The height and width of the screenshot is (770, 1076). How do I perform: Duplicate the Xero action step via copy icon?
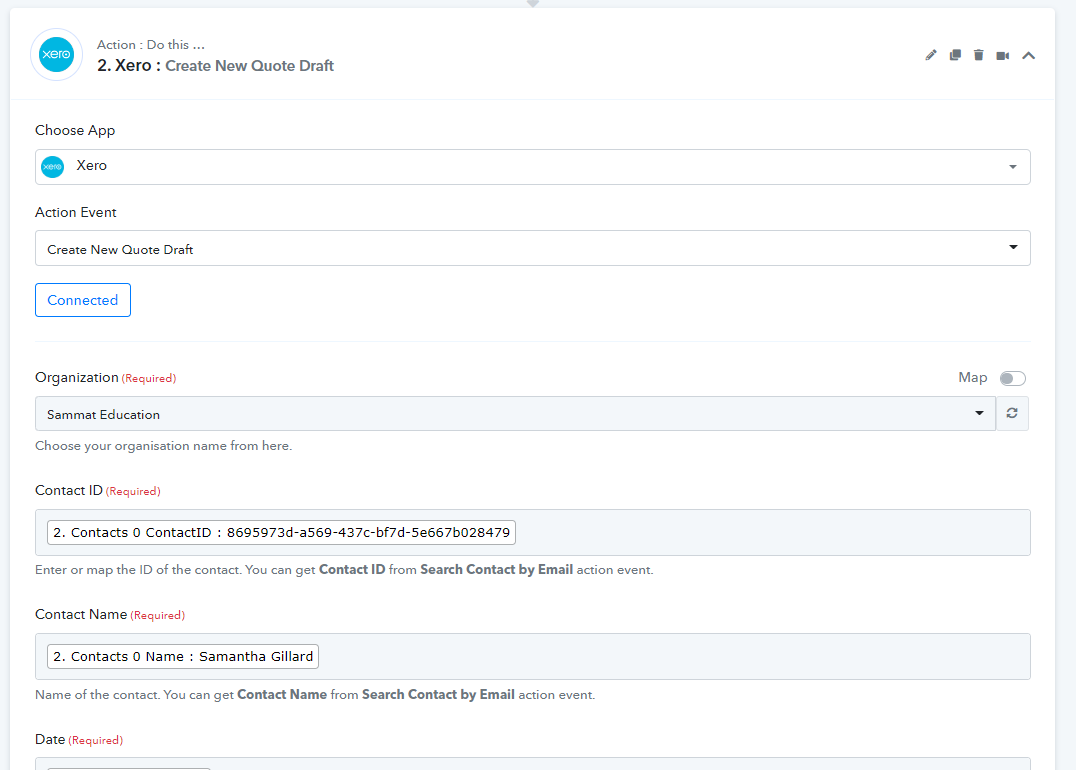pos(955,55)
